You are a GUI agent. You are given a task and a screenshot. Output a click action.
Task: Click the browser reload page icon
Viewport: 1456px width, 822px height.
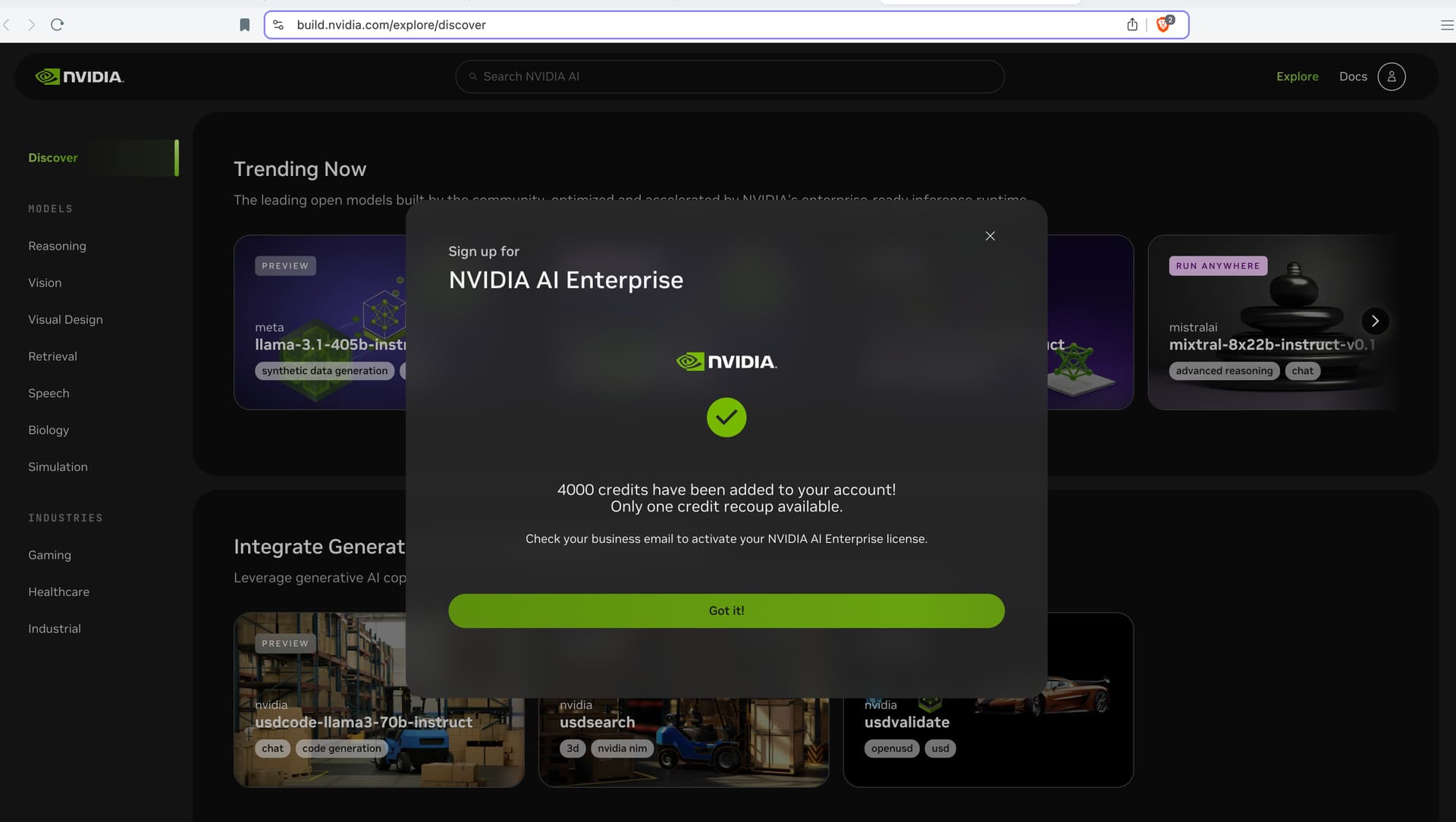57,25
